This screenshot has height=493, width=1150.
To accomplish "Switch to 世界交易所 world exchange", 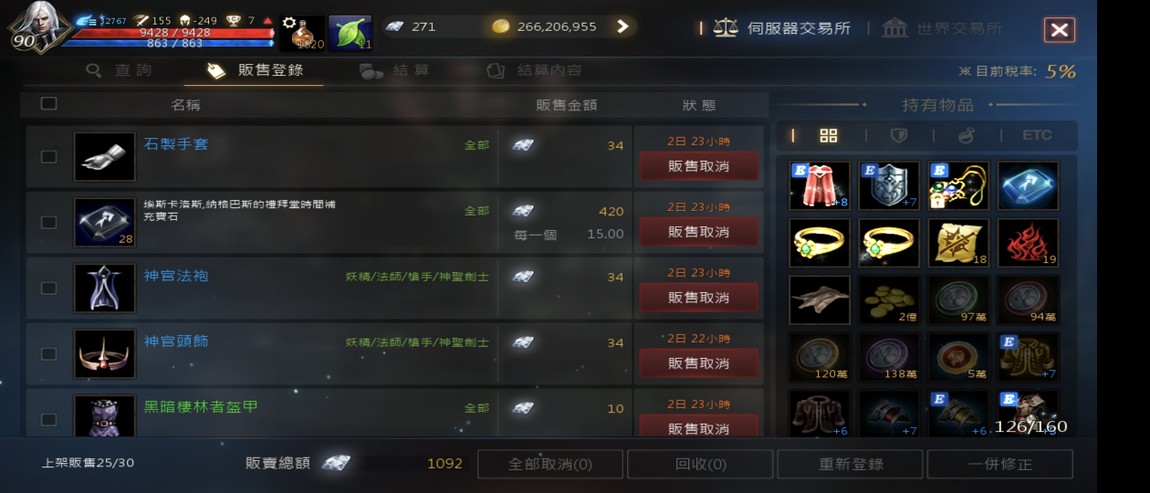I will tap(942, 29).
